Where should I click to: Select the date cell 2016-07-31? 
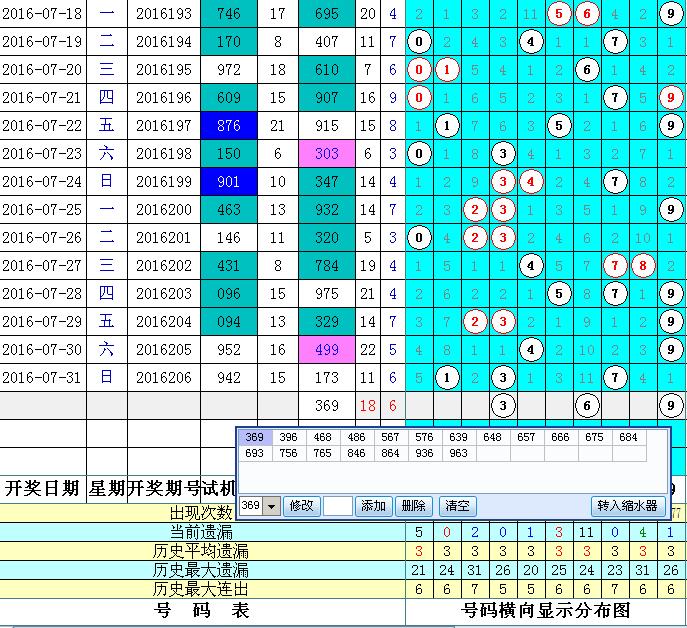(42, 378)
